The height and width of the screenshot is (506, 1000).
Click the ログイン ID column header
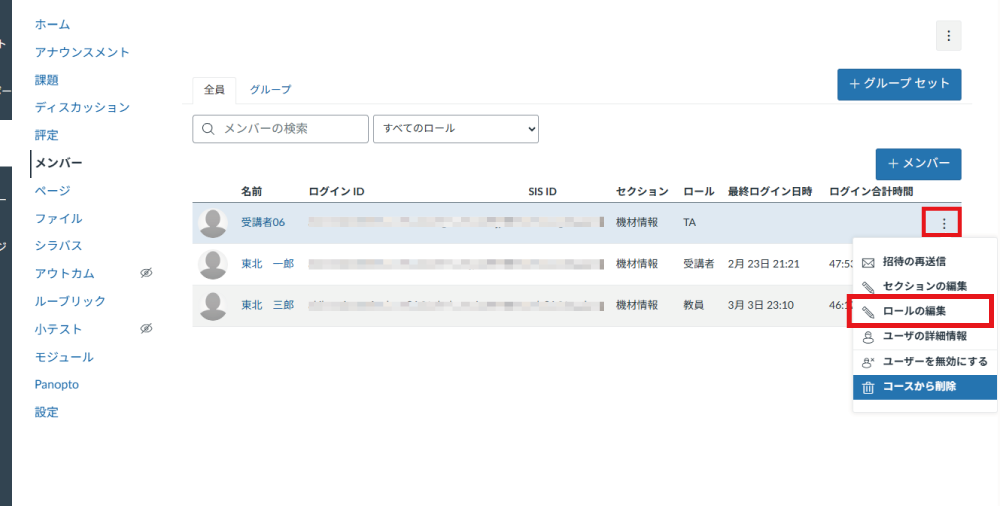(x=337, y=191)
